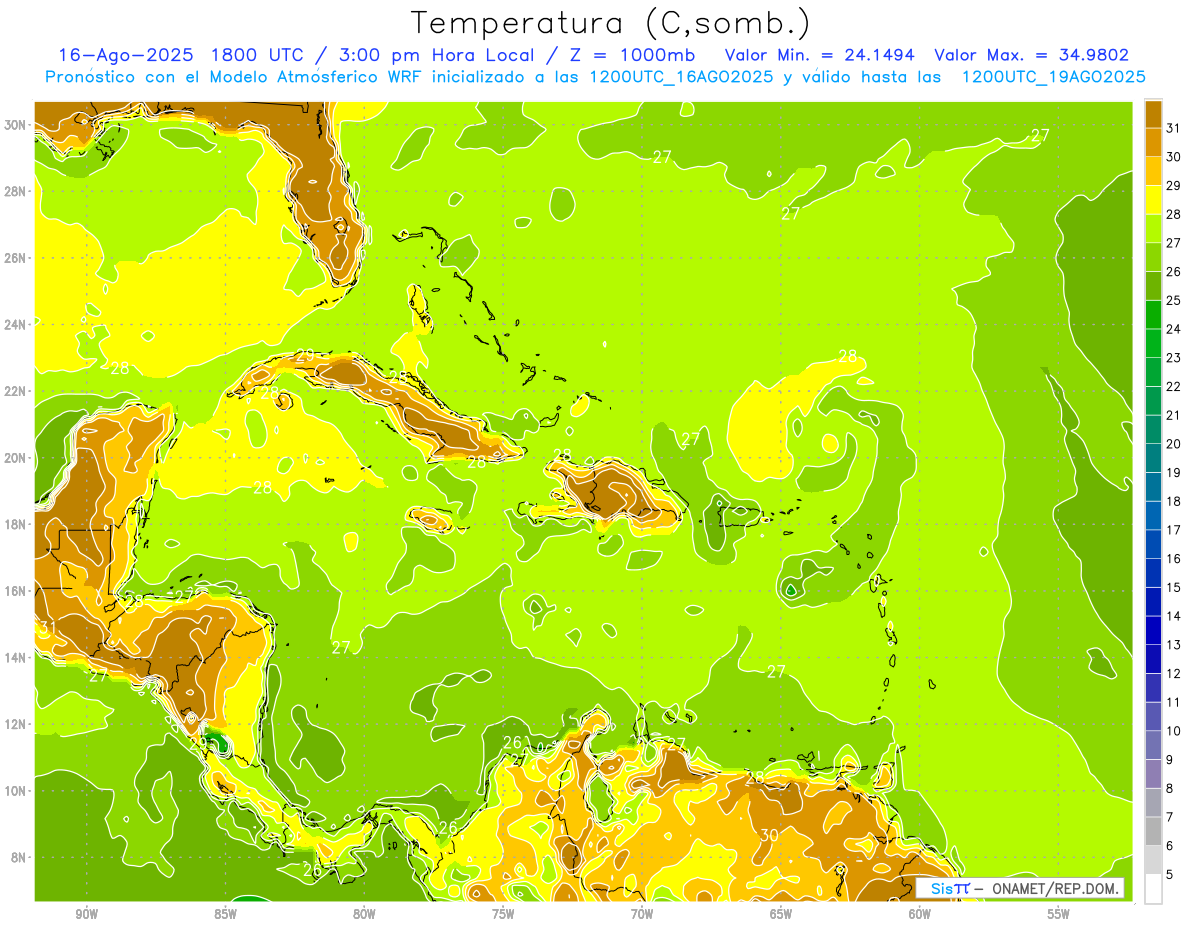1200x927 pixels.
Task: Click the 'ONAMET/REP.DOM.' source label
Action: click(1056, 888)
